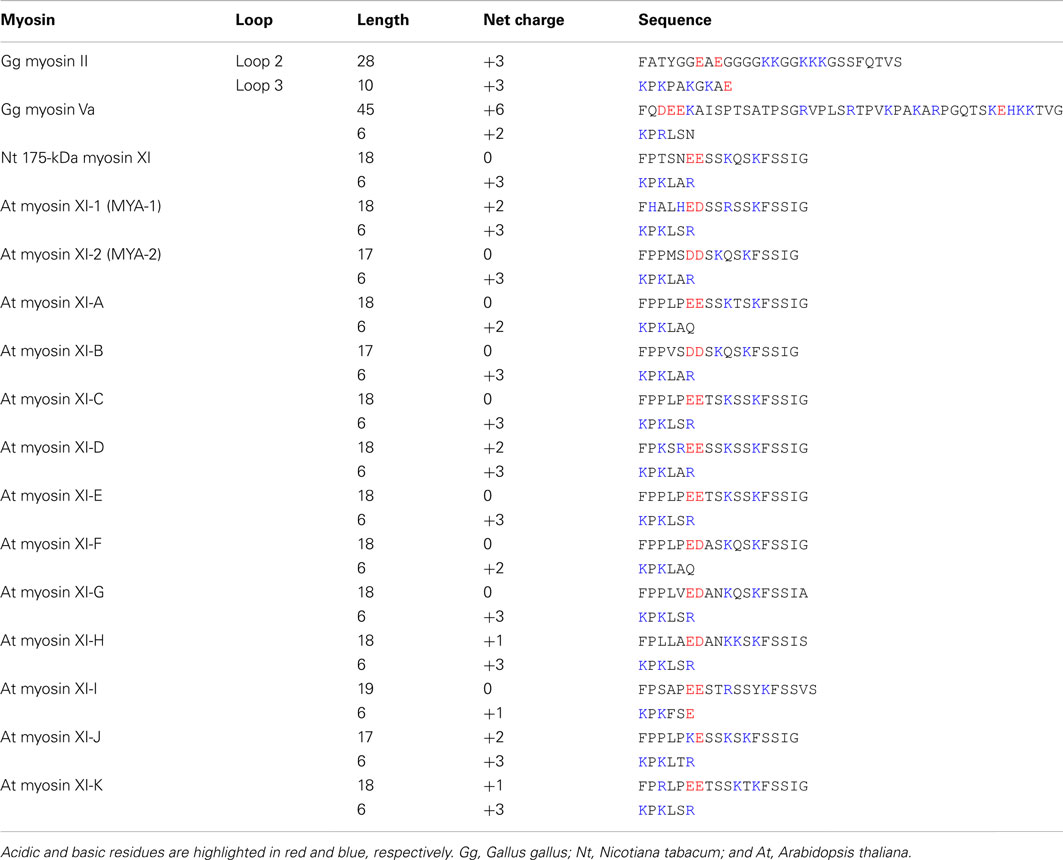1063x860 pixels.
Task: Select At myosin XI-C label
Action: [x=52, y=399]
